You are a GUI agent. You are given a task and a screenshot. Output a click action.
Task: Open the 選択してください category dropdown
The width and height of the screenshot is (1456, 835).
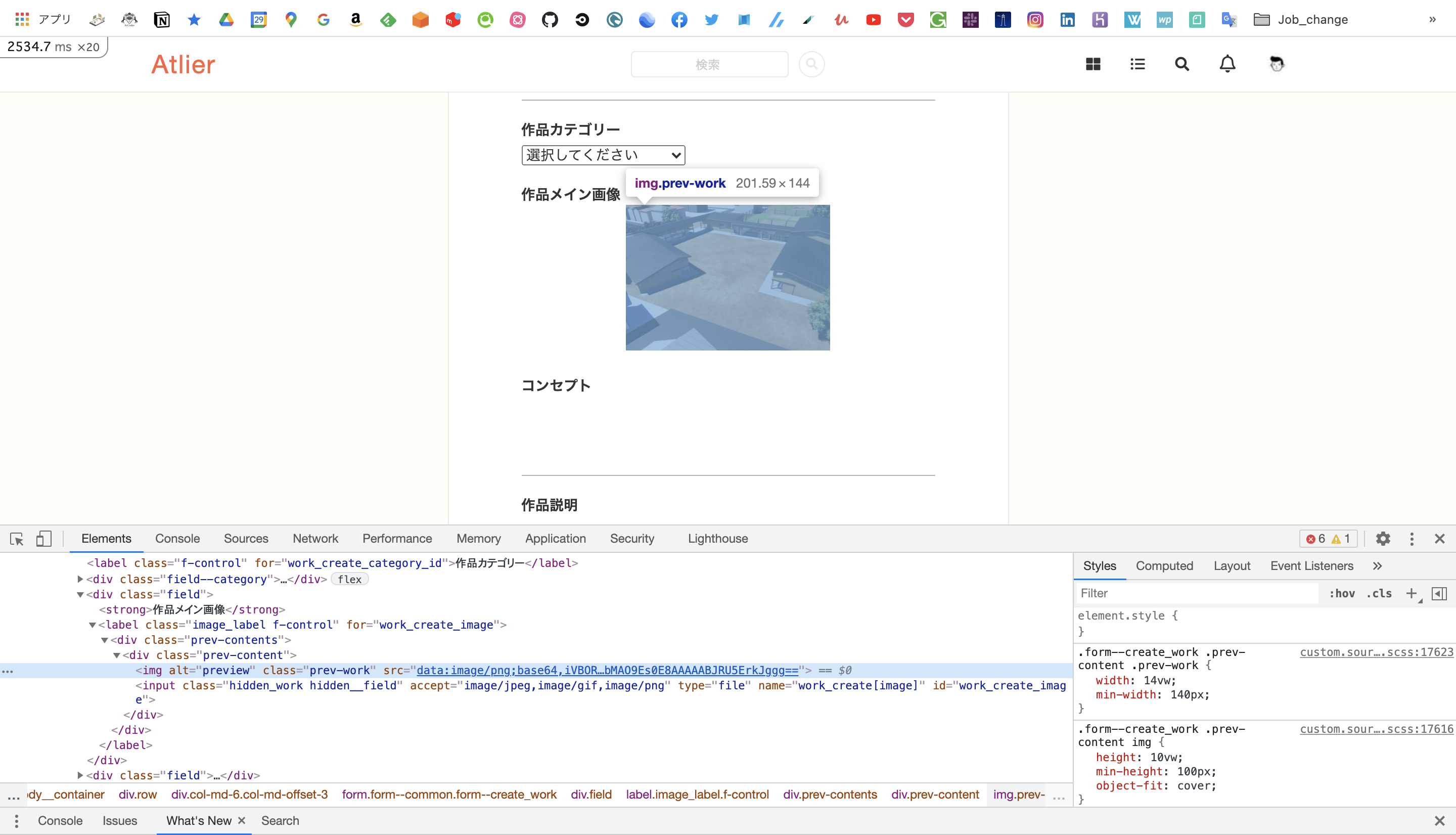pos(603,154)
